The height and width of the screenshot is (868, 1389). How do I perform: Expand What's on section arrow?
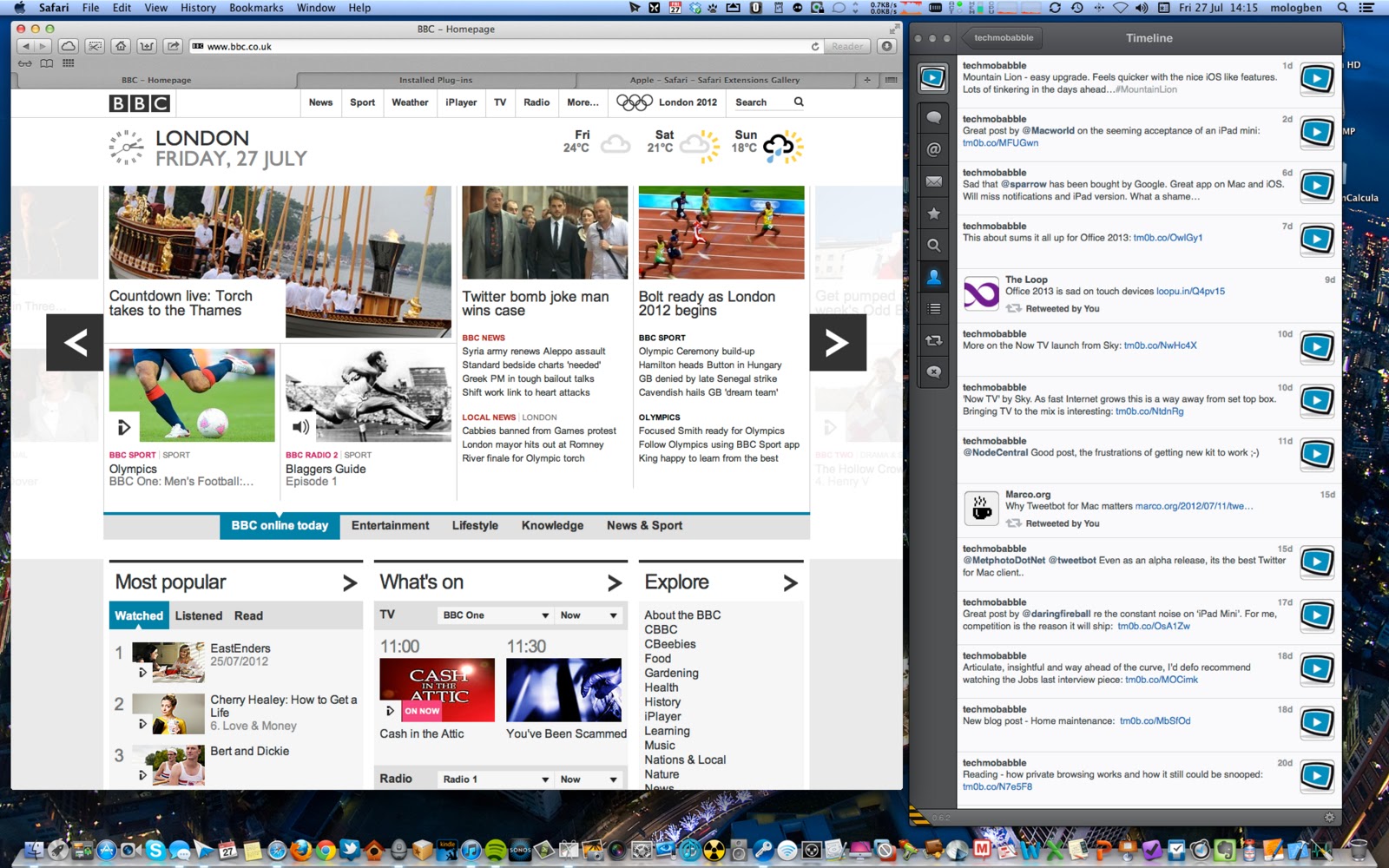coord(615,583)
